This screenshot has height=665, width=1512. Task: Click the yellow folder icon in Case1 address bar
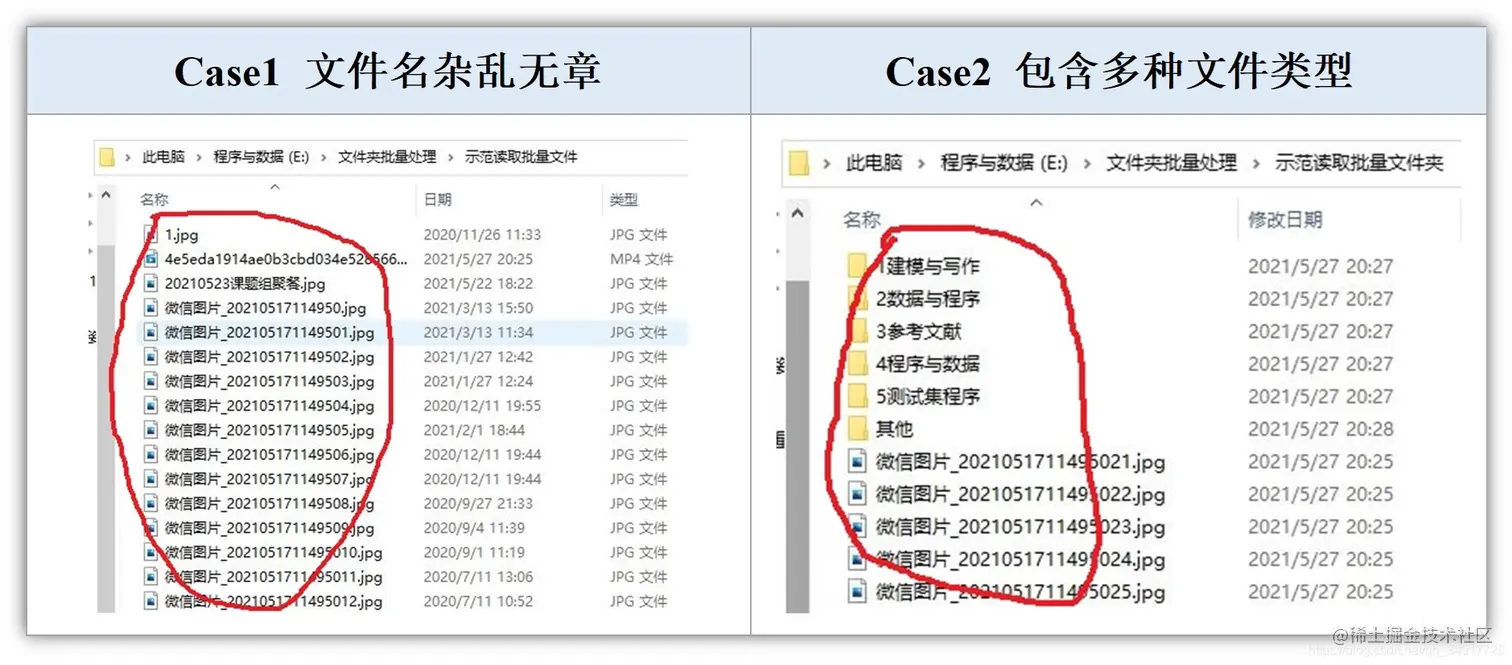point(106,156)
